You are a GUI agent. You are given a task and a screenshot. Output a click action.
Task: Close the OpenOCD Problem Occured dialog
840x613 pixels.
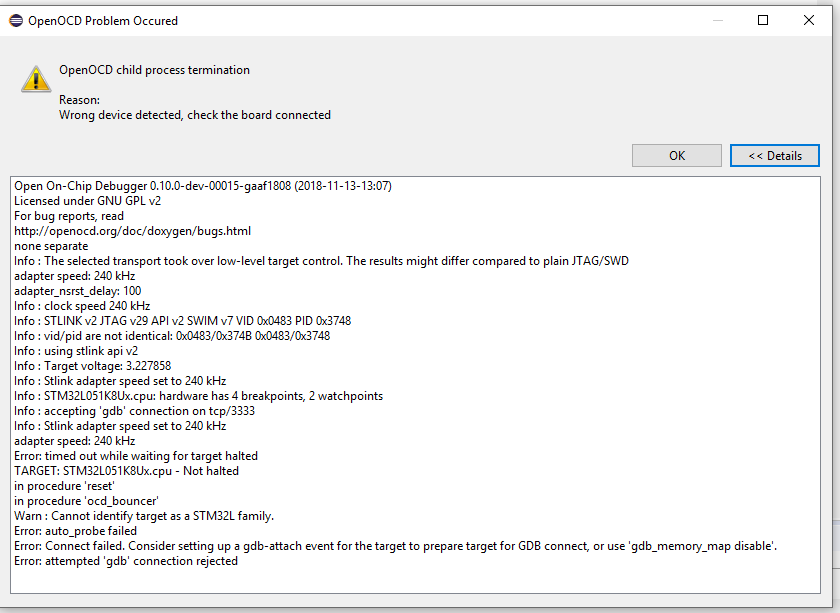pos(809,20)
